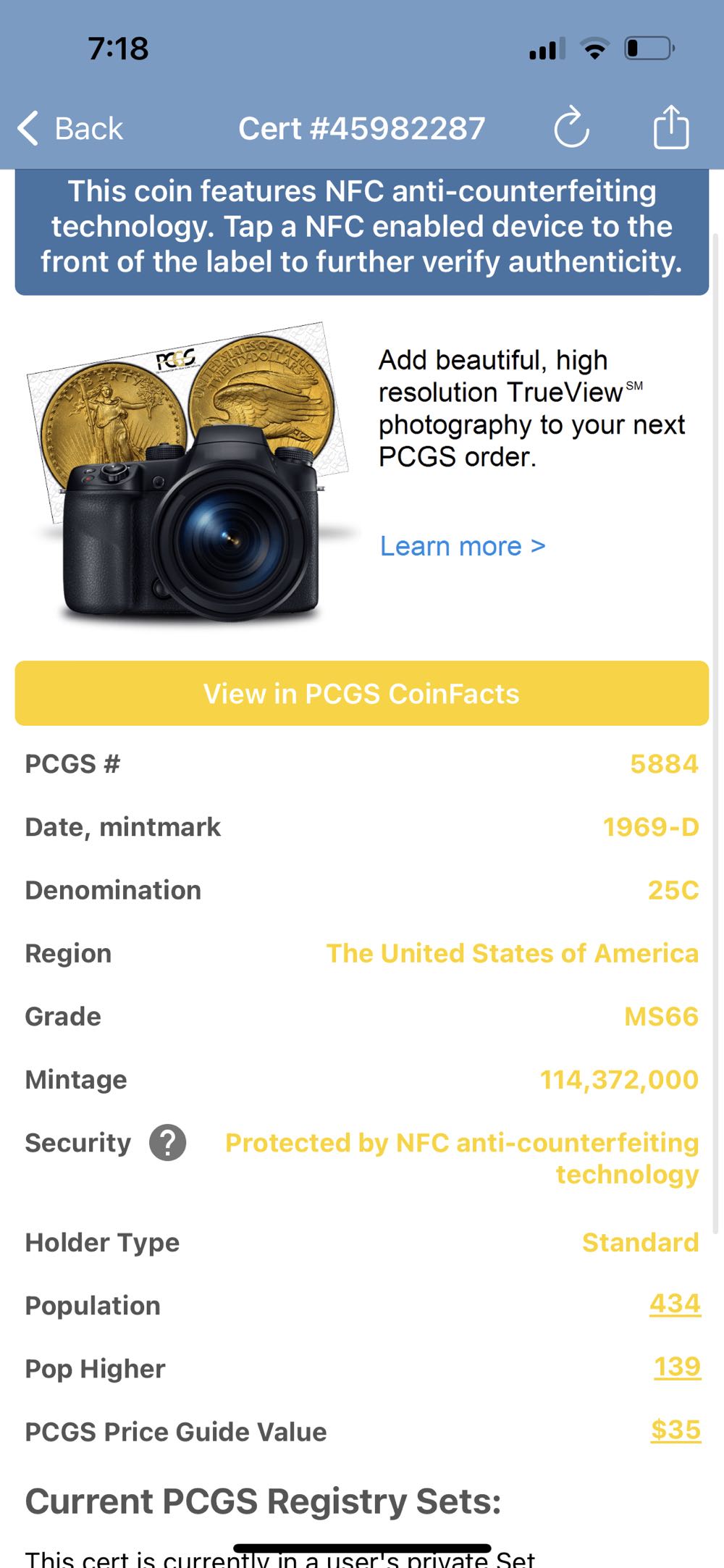Screen dimensions: 724x1568
Task: Tap the Back text label
Action: 89,129
